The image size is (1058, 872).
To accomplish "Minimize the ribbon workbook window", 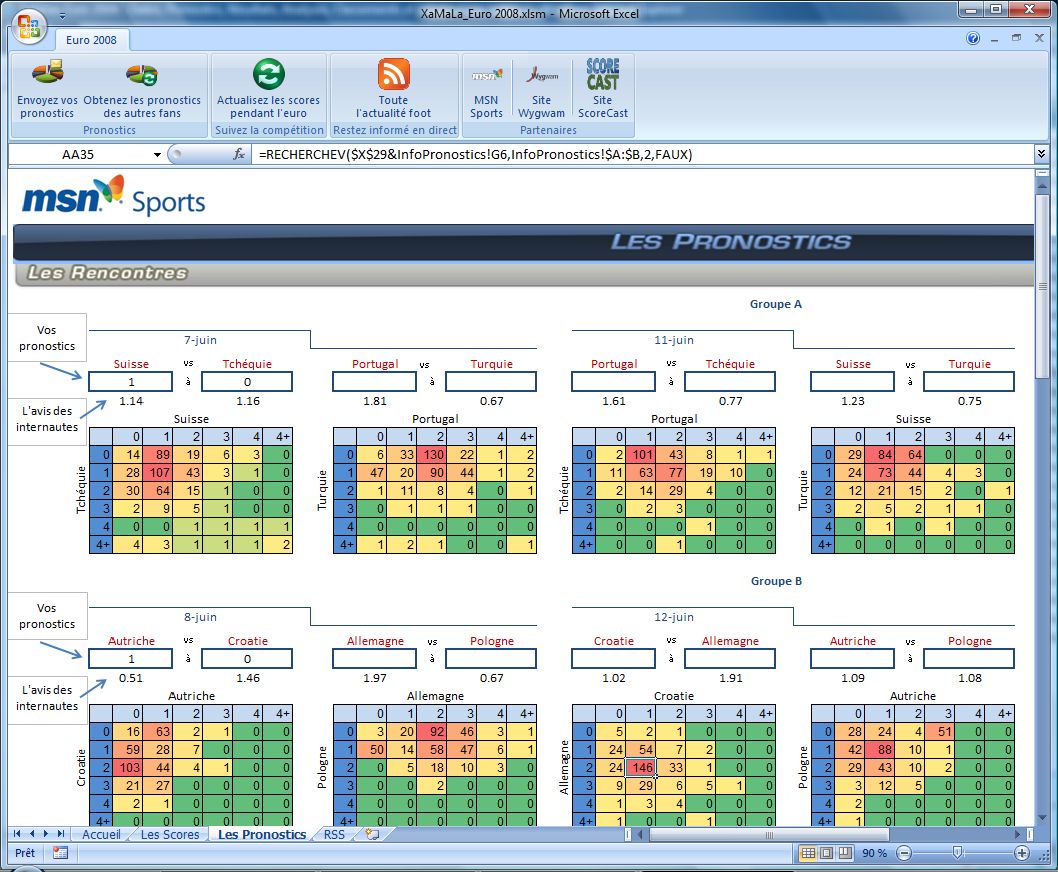I will click(995, 39).
